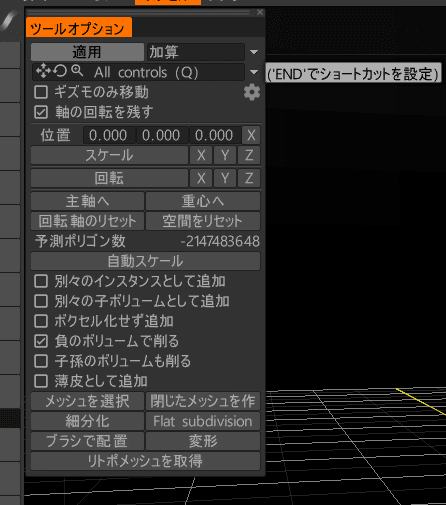
Task: Click the 変形 button
Action: [x=203, y=441]
